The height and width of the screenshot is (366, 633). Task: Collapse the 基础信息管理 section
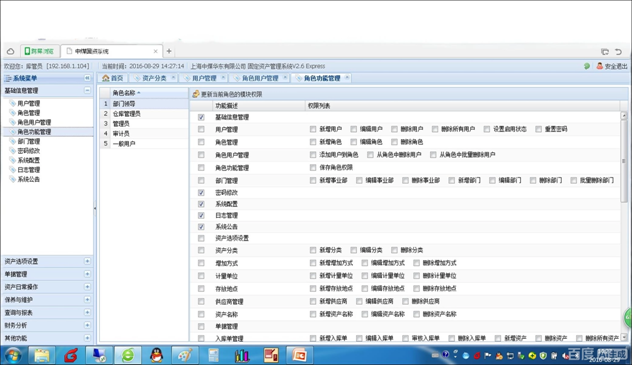click(87, 90)
